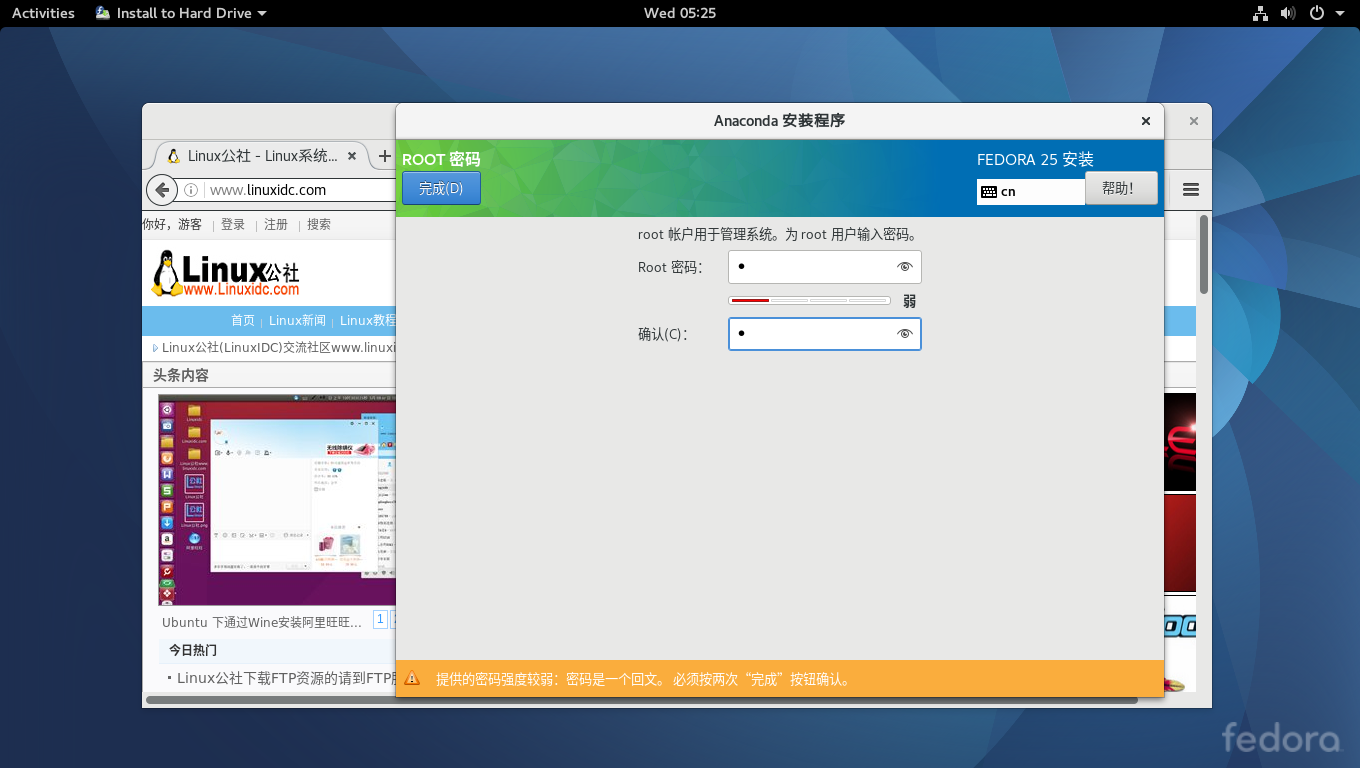Viewport: 1360px width, 768px height.
Task: Click the Linux公社 penguin logo
Action: [x=226, y=273]
